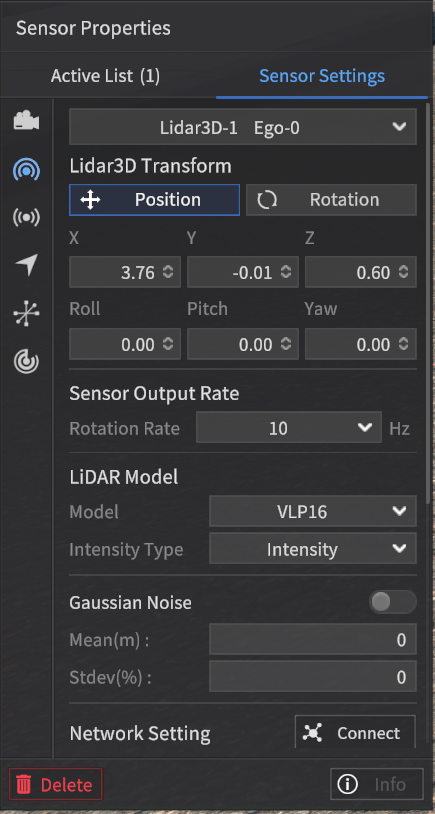This screenshot has height=814, width=435.
Task: Select the radio wave sensor sidebar icon
Action: pyautogui.click(x=26, y=218)
